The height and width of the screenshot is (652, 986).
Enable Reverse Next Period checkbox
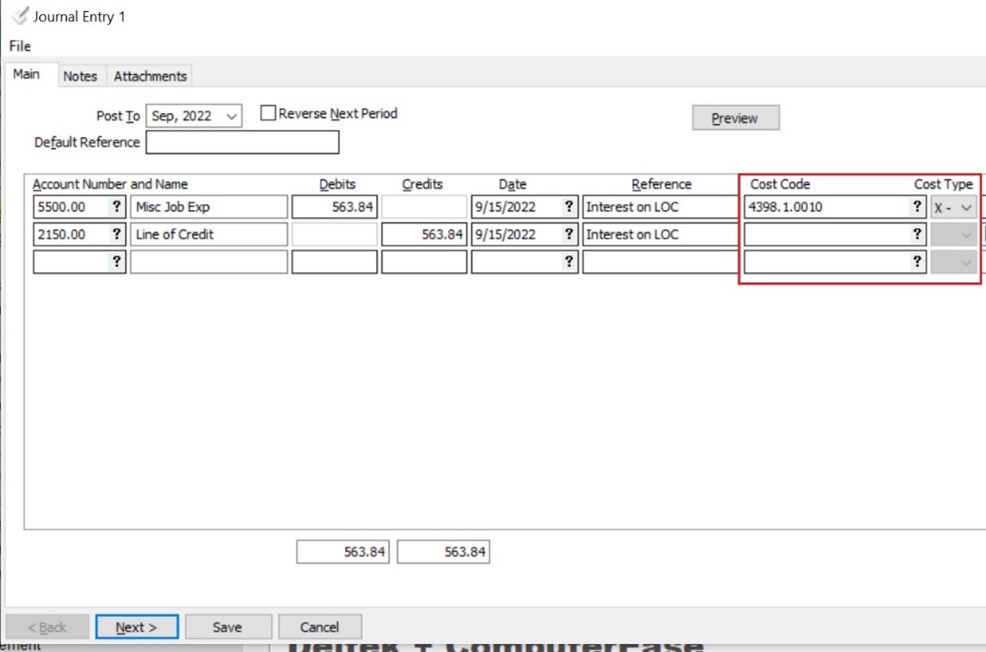[x=268, y=114]
